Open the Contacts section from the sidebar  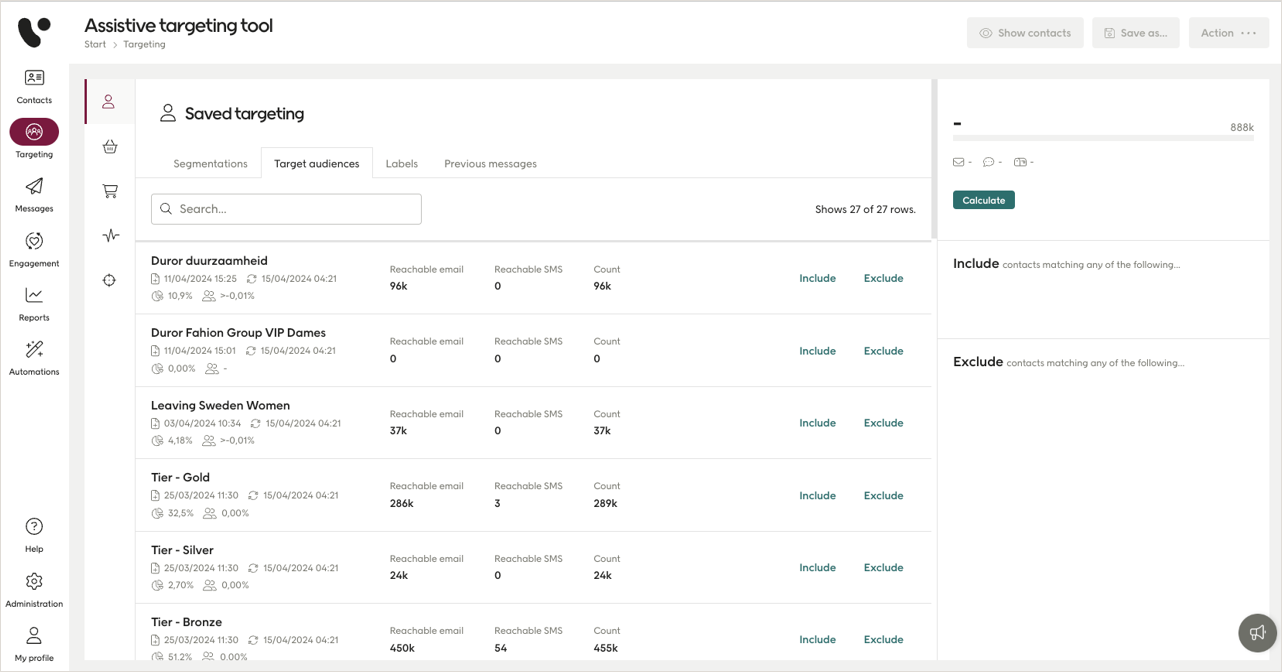(34, 85)
